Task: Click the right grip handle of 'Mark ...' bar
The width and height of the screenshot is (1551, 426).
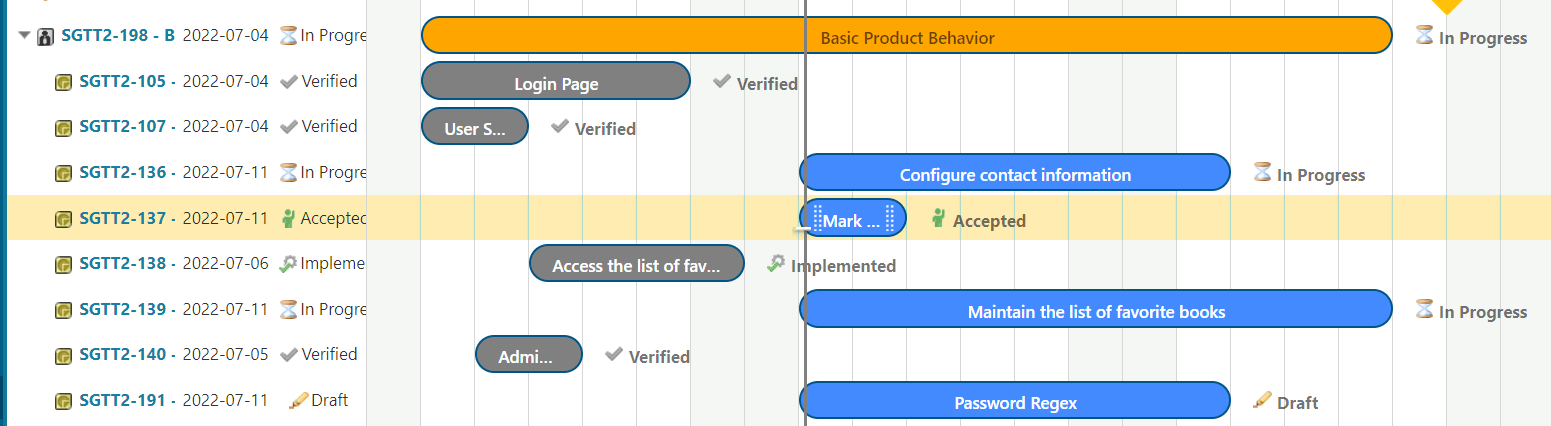Action: pos(890,218)
